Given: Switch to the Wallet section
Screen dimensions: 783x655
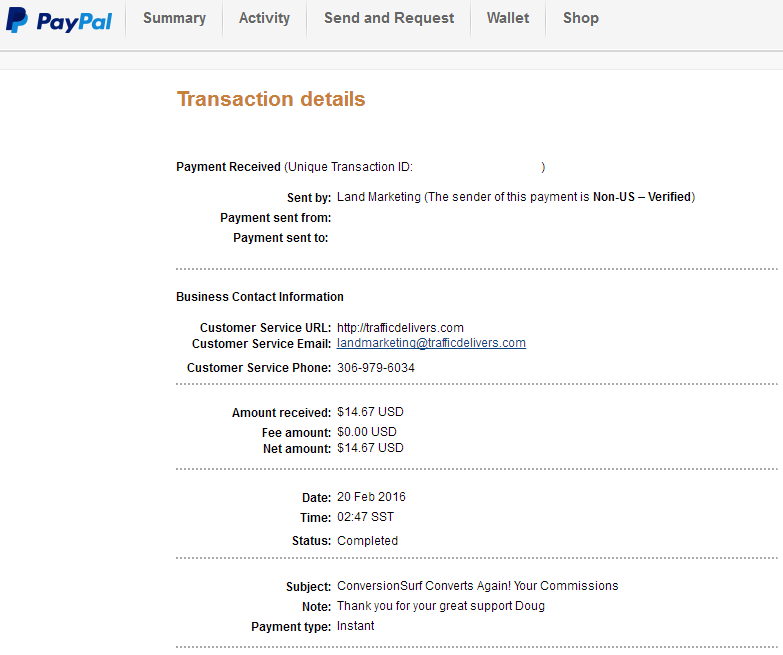Looking at the screenshot, I should (x=508, y=18).
